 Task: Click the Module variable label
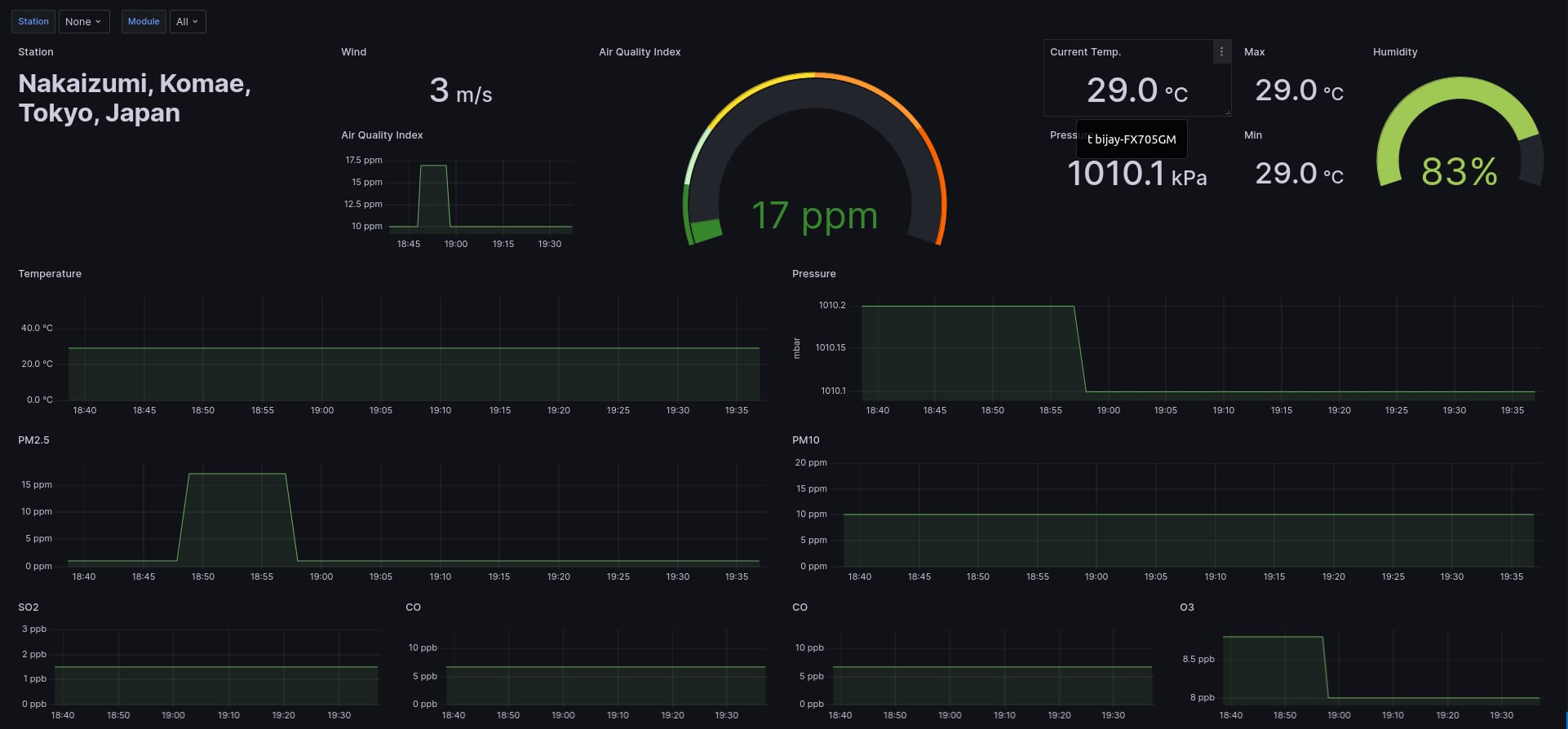point(144,21)
